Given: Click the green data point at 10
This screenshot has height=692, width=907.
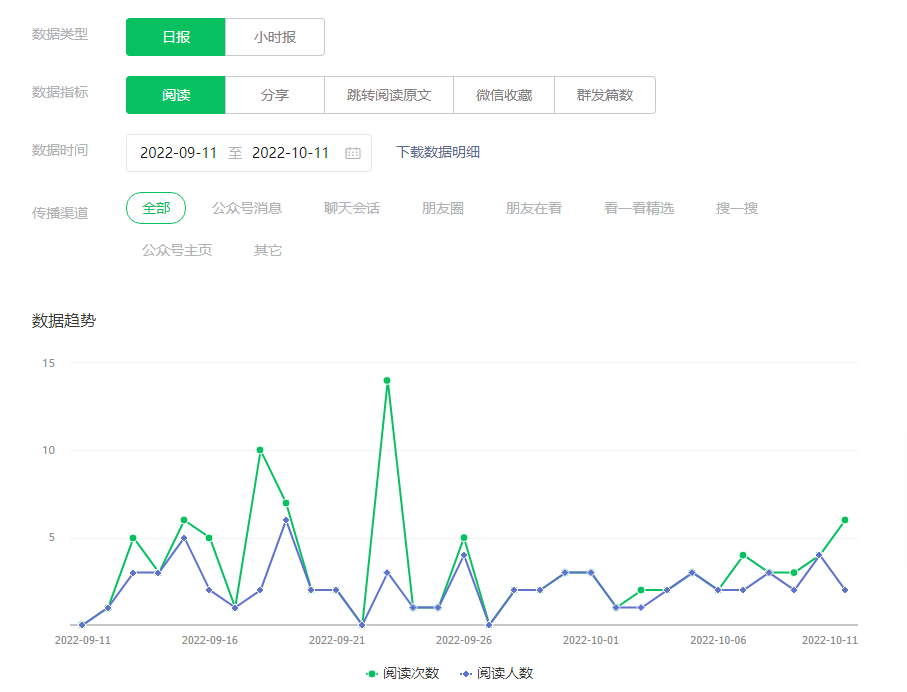Looking at the screenshot, I should point(260,450).
